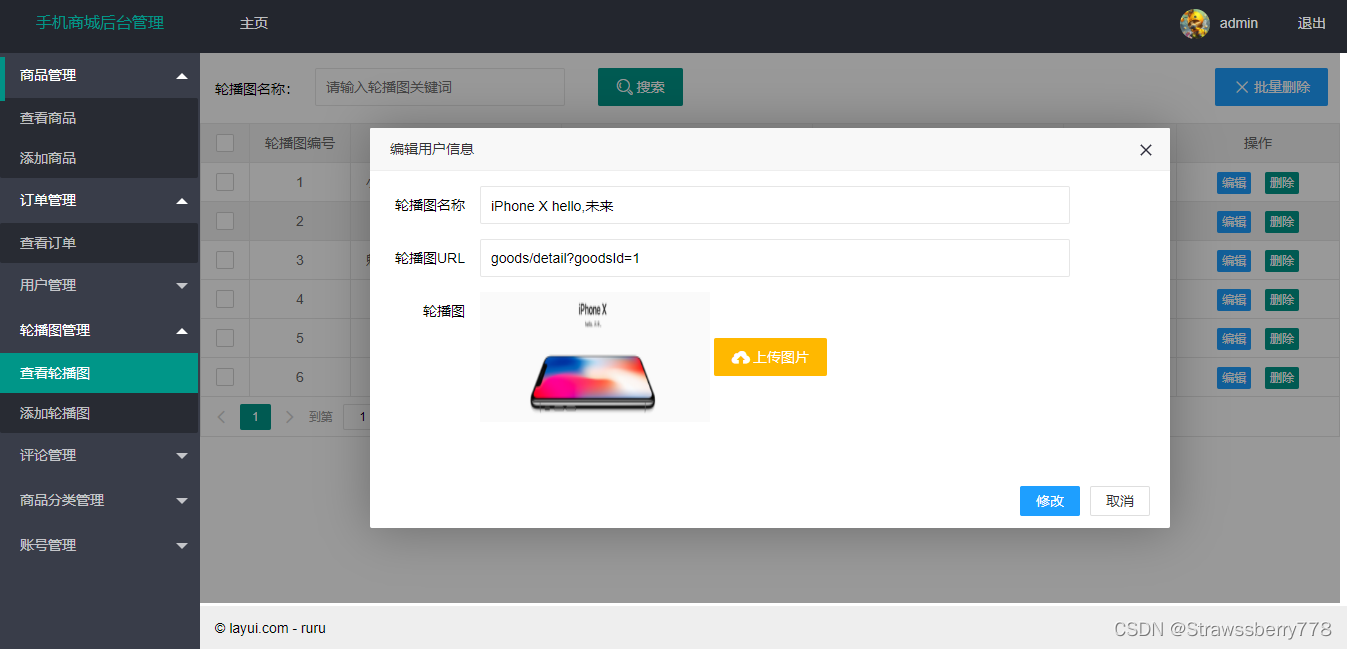Check the checkbox for row 4
This screenshot has height=649, width=1347.
(x=225, y=299)
